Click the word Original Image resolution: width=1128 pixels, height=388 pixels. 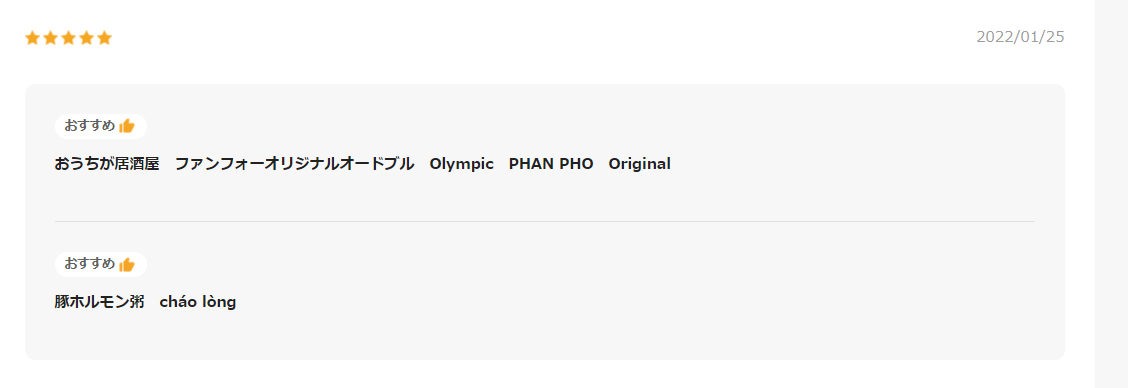[640, 164]
